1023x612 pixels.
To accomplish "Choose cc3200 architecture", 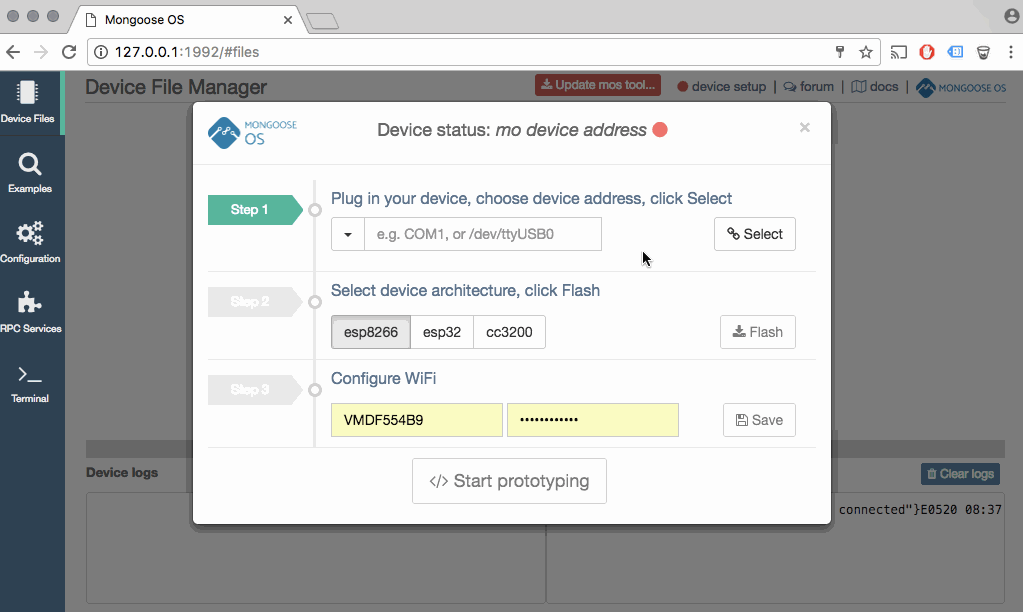I will tap(510, 332).
